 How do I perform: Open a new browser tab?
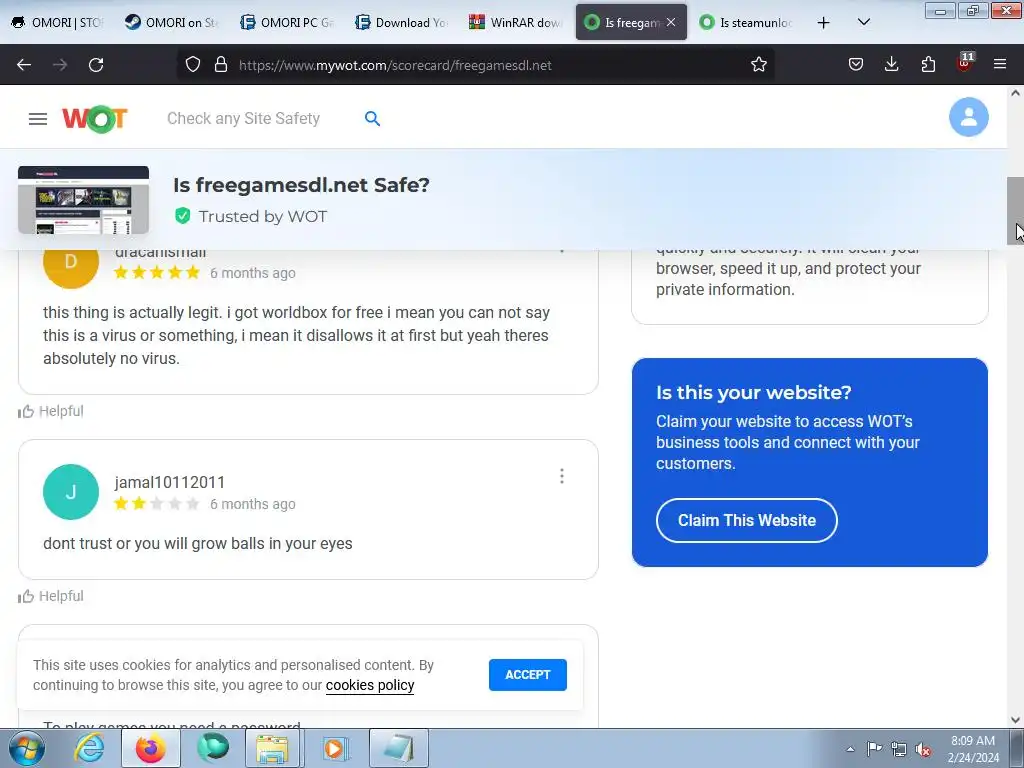[824, 23]
